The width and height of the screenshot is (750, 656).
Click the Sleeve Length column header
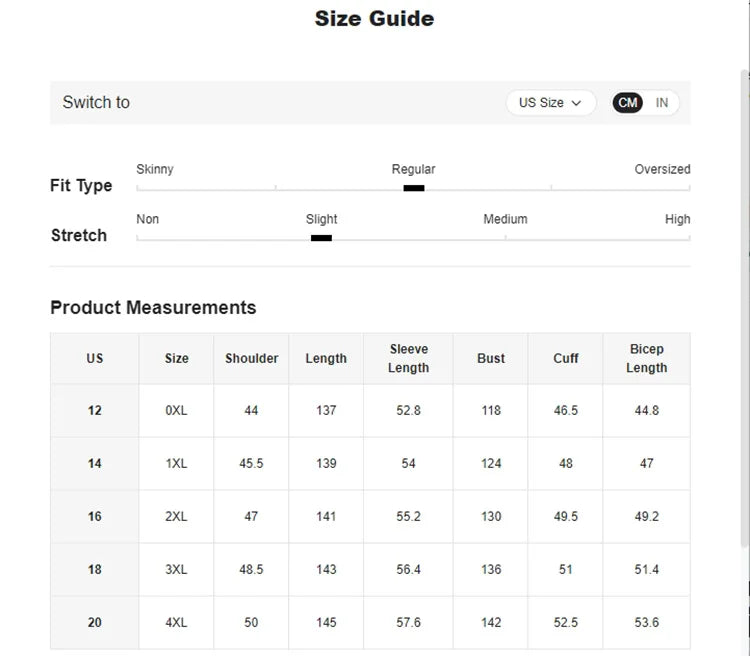click(408, 359)
